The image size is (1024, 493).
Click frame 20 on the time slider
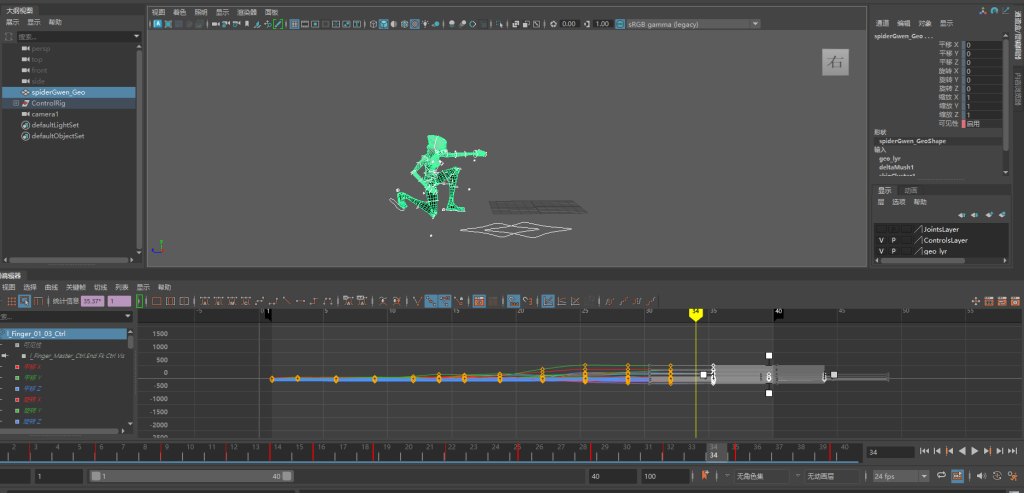click(409, 447)
